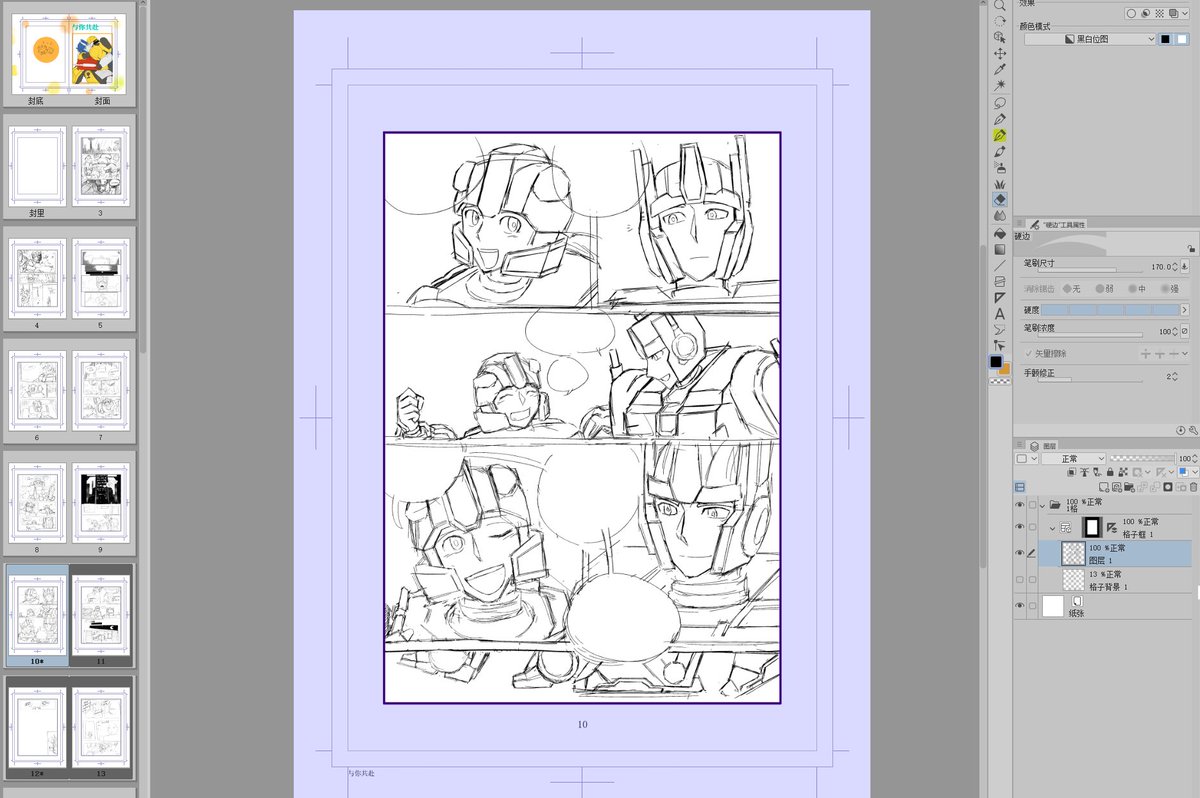1200x798 pixels.
Task: Select 强 for erase-hardness option
Action: pos(1169,289)
